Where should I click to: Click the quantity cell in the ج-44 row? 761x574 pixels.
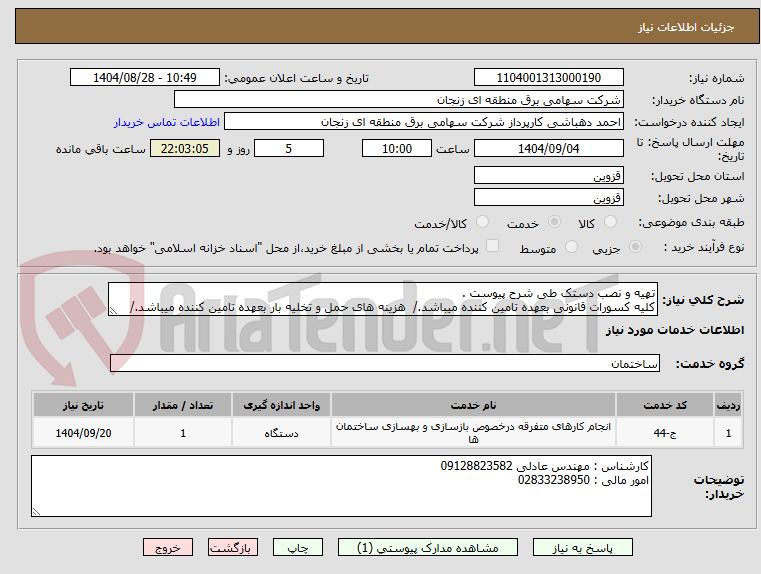coord(183,433)
